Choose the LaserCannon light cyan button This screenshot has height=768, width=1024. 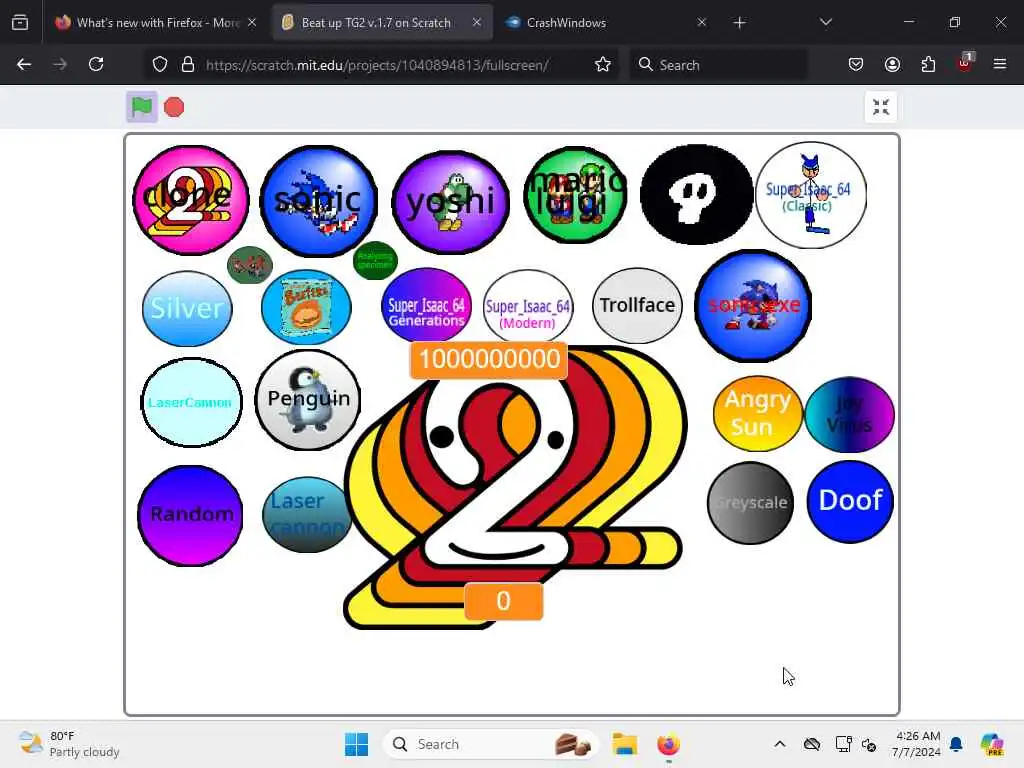[191, 402]
